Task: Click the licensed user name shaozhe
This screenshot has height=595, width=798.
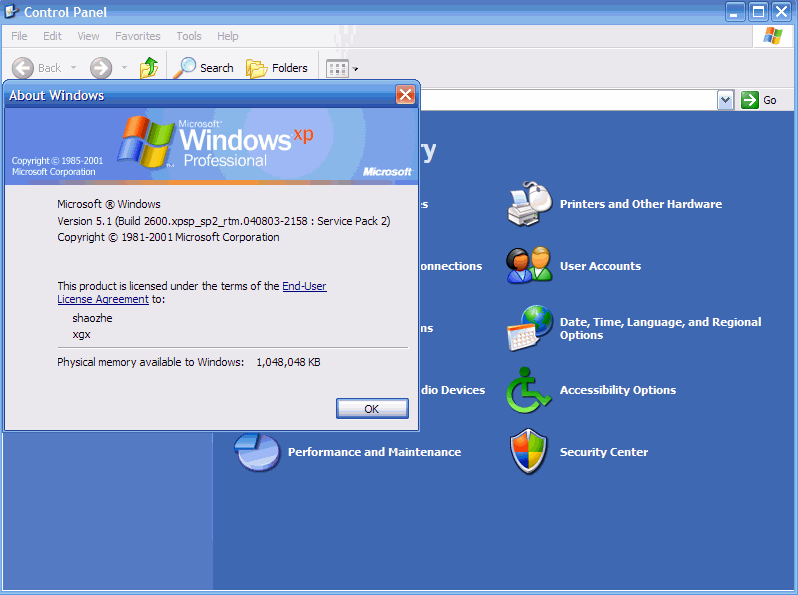Action: [92, 318]
